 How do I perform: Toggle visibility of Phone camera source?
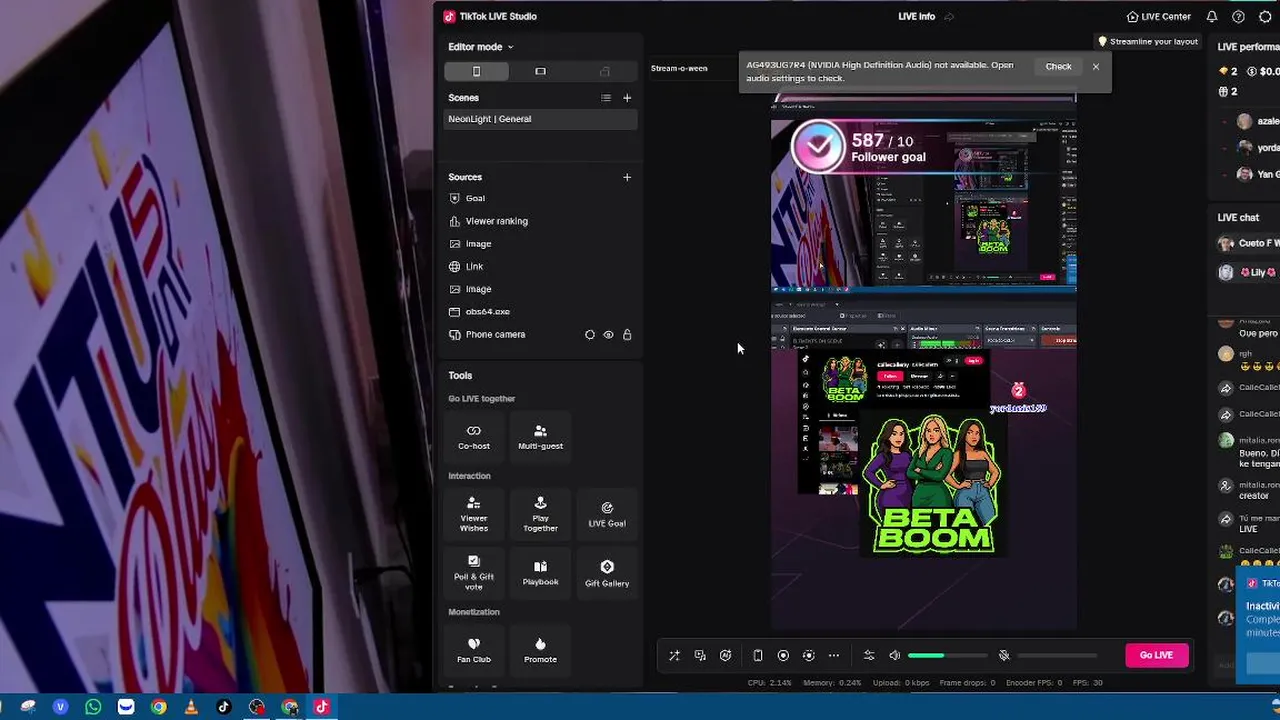click(x=608, y=335)
